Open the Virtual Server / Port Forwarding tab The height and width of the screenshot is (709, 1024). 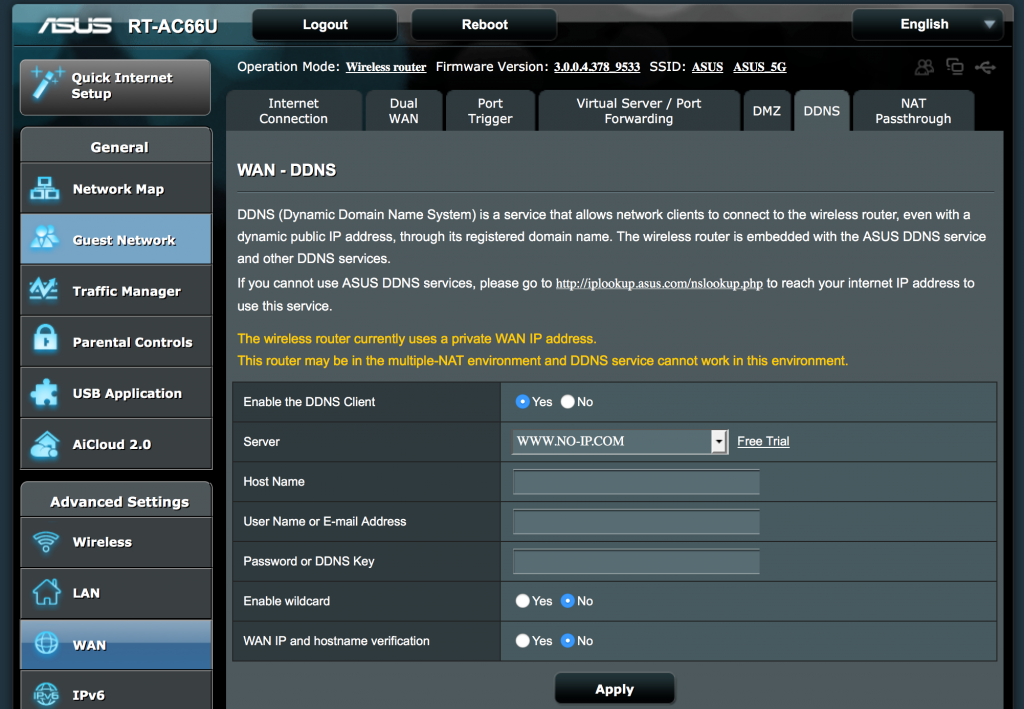click(639, 111)
